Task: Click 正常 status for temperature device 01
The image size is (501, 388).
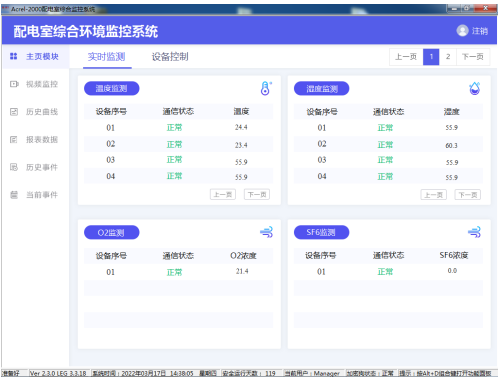Action: tap(174, 127)
